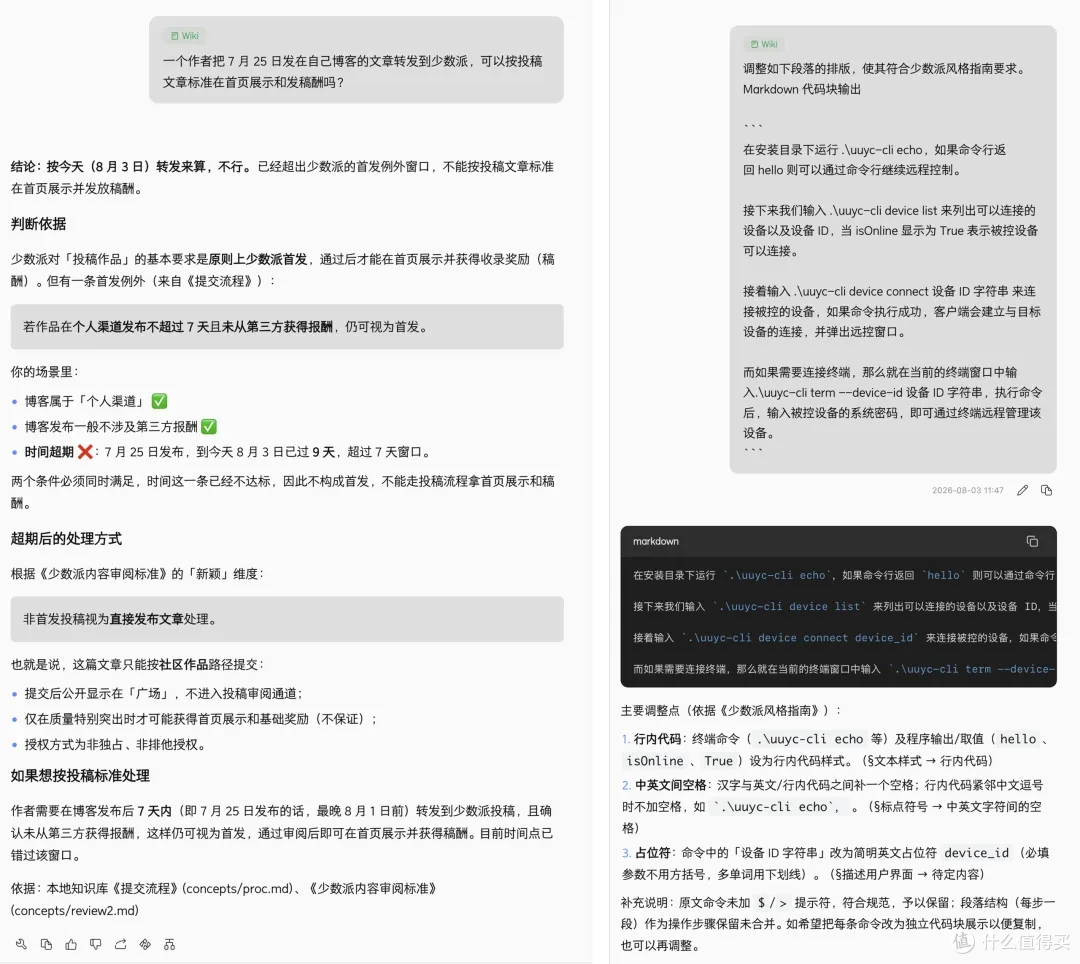Click the wrench tool icon under the left answer
Image resolution: width=1080 pixels, height=964 pixels.
point(21,944)
